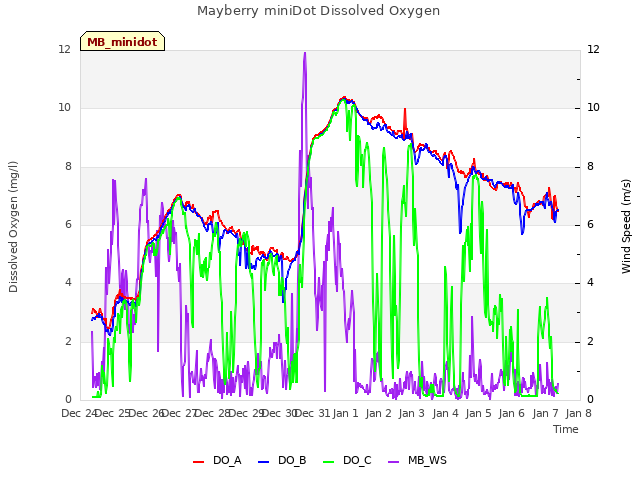Toggle DO_C series in legend
This screenshot has height=480, width=640.
pos(347,460)
